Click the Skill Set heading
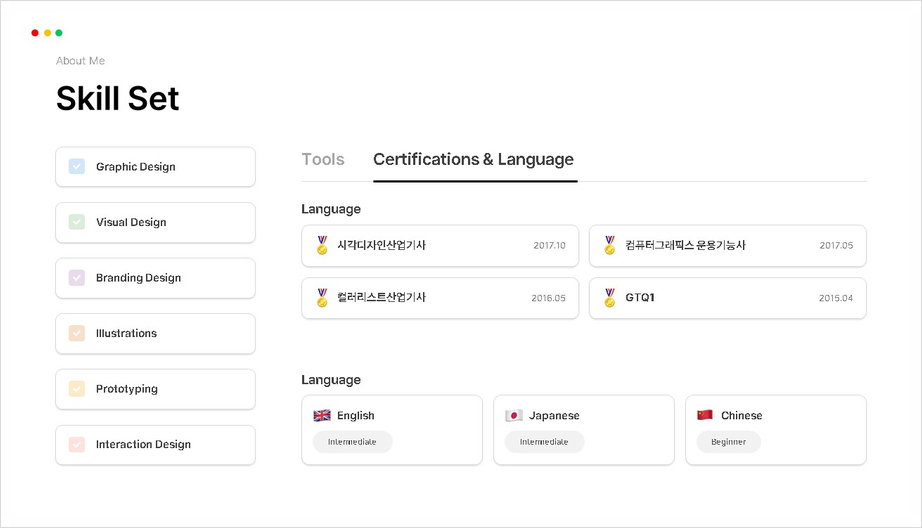The width and height of the screenshot is (922, 528). [x=118, y=98]
